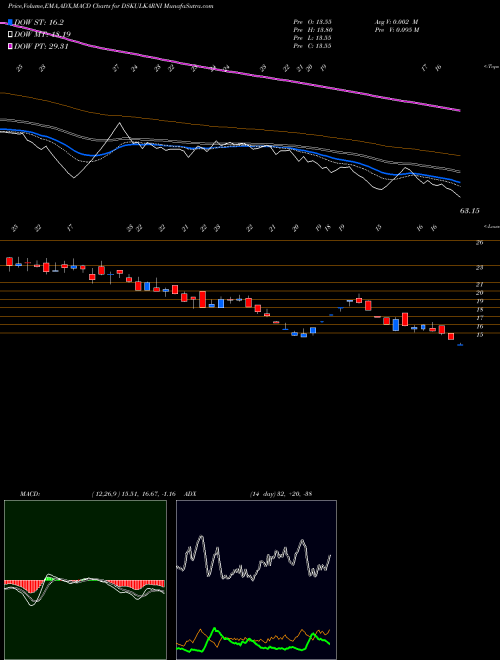Click the first red candlestick on the left
Image resolution: width=500 pixels, height=660 pixels.
(9, 261)
